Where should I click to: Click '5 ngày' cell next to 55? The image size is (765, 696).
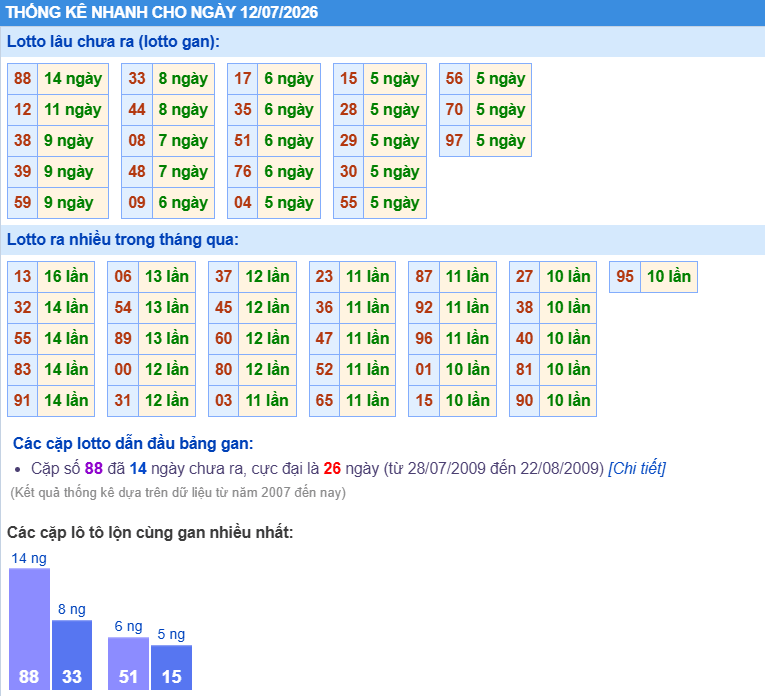[x=395, y=202]
